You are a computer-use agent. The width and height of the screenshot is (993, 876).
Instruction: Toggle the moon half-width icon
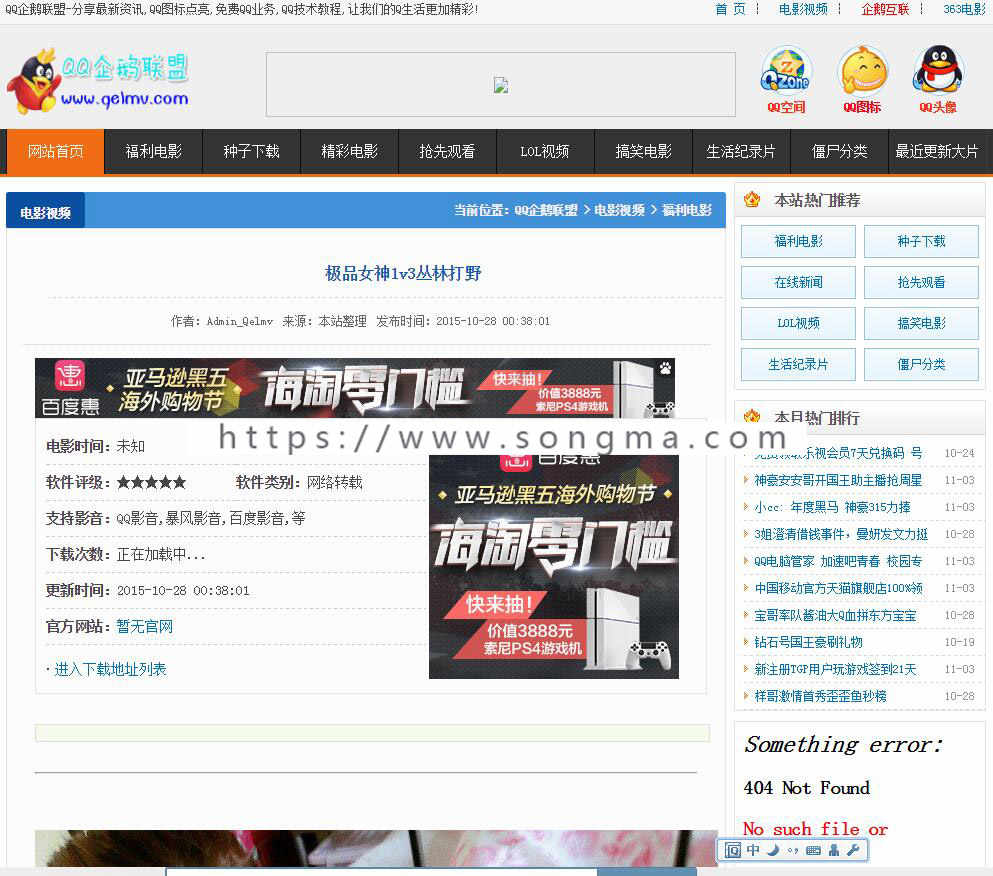pos(773,850)
